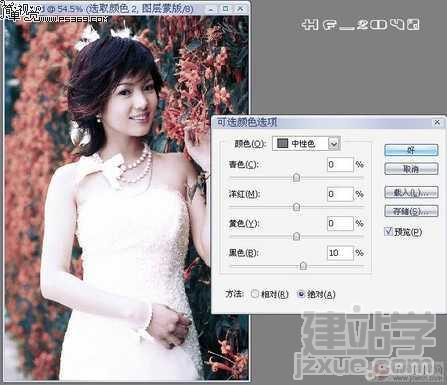Click the 洋红 percentage input field
The width and height of the screenshot is (447, 385).
(x=340, y=194)
